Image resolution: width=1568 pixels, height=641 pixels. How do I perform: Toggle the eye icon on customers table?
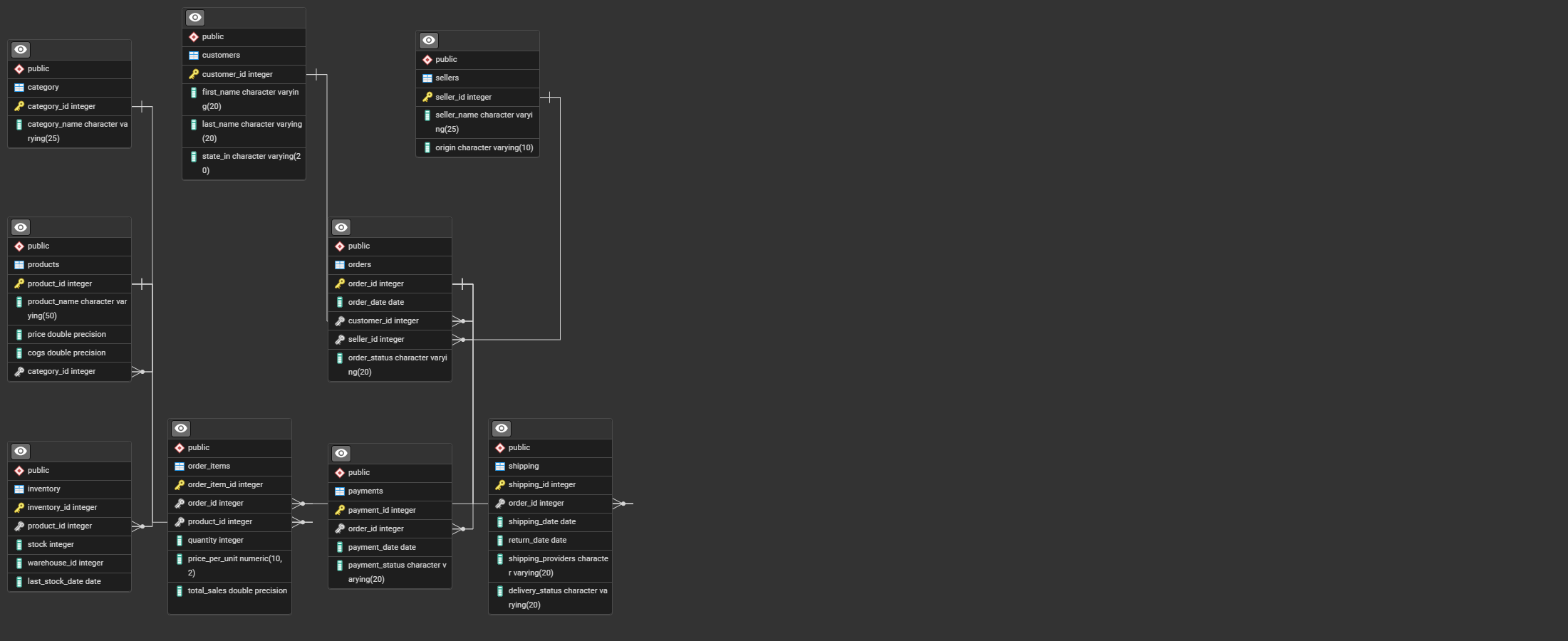[194, 17]
